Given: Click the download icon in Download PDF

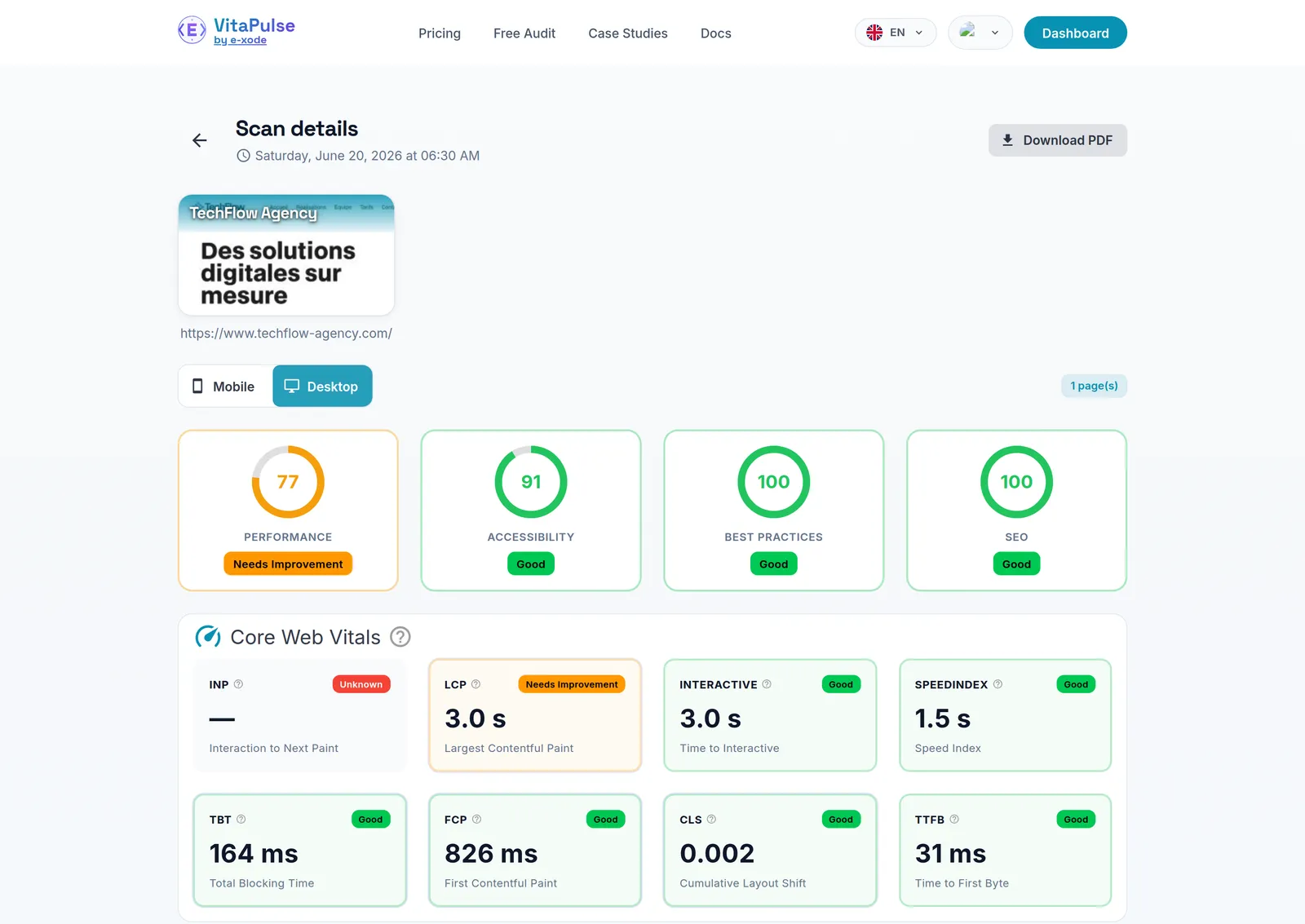Looking at the screenshot, I should tap(1007, 140).
